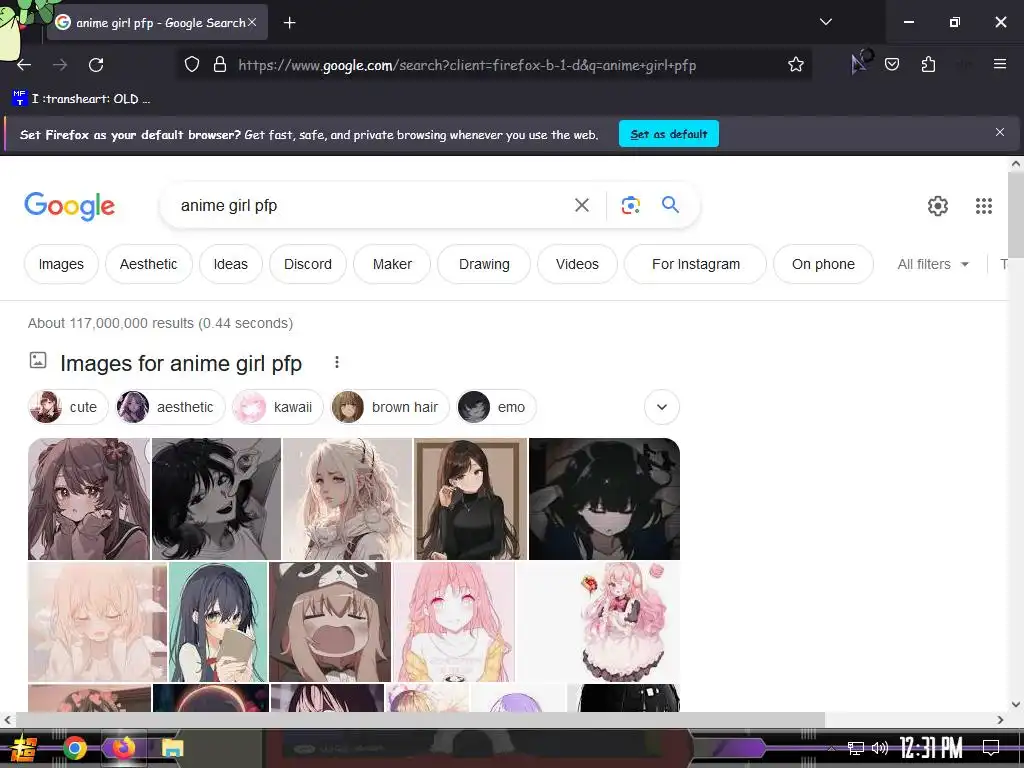
Task: Open the volume speaker tray icon
Action: [x=880, y=748]
